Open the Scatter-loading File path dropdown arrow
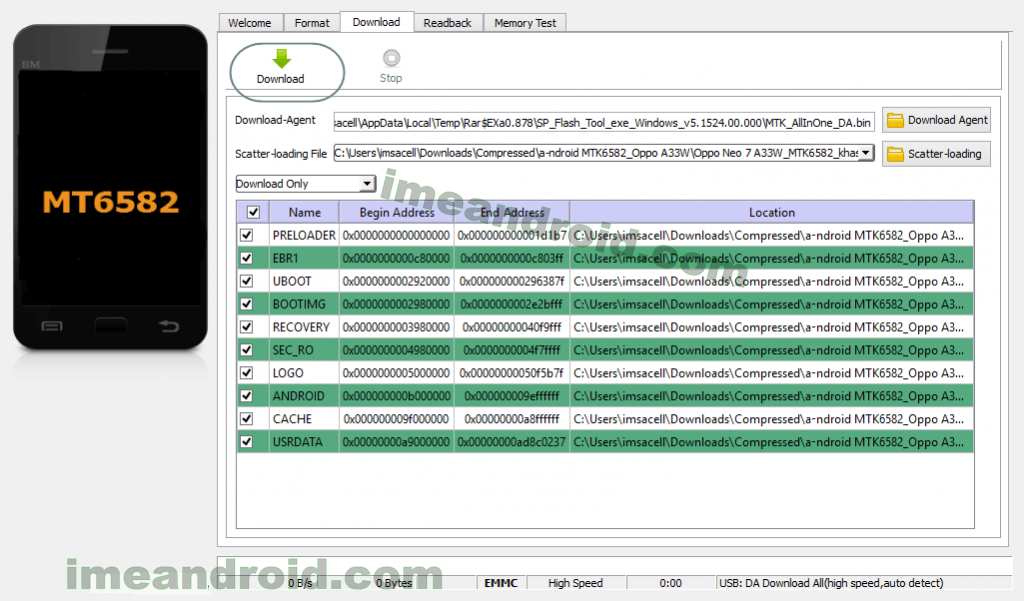Image resolution: width=1024 pixels, height=601 pixels. 865,153
